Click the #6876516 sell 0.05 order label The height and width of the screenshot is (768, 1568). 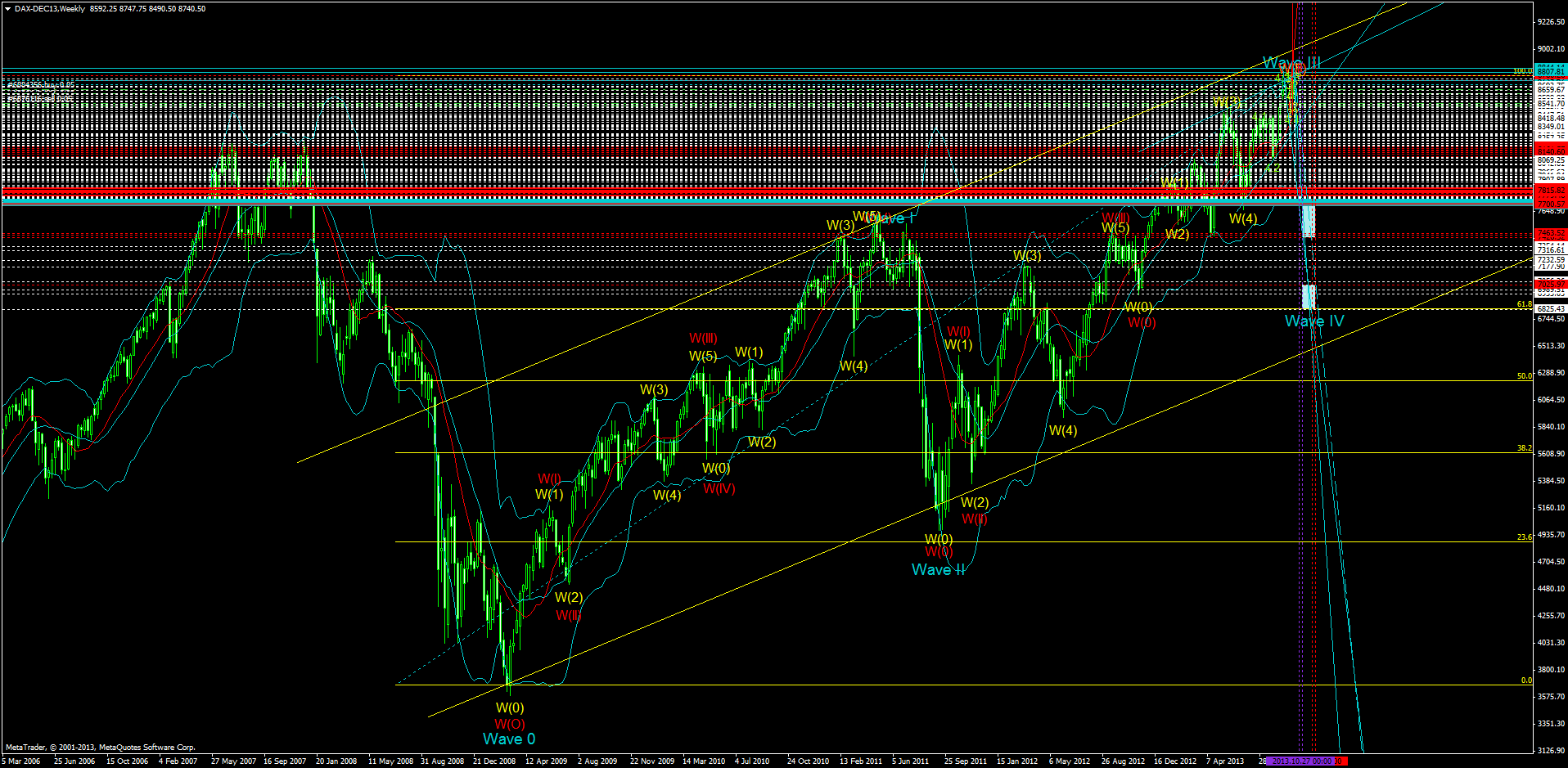(x=39, y=100)
